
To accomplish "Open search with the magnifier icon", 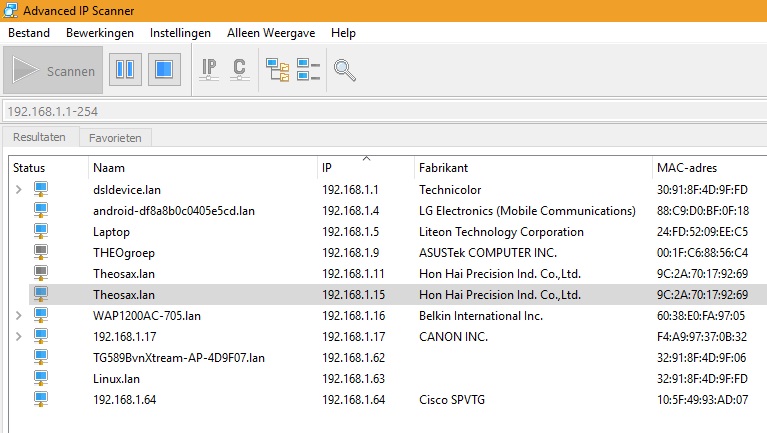I will point(344,70).
